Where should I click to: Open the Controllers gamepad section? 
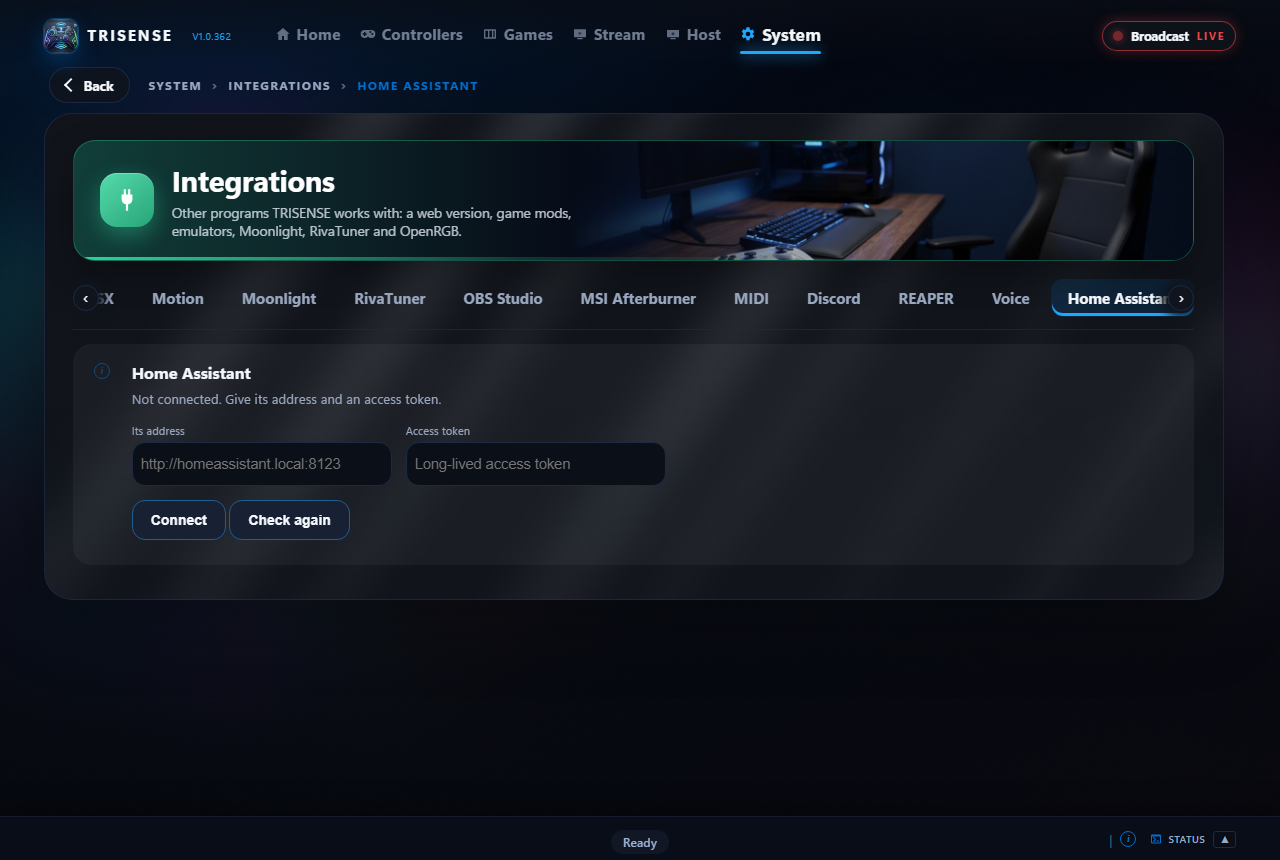pos(412,35)
